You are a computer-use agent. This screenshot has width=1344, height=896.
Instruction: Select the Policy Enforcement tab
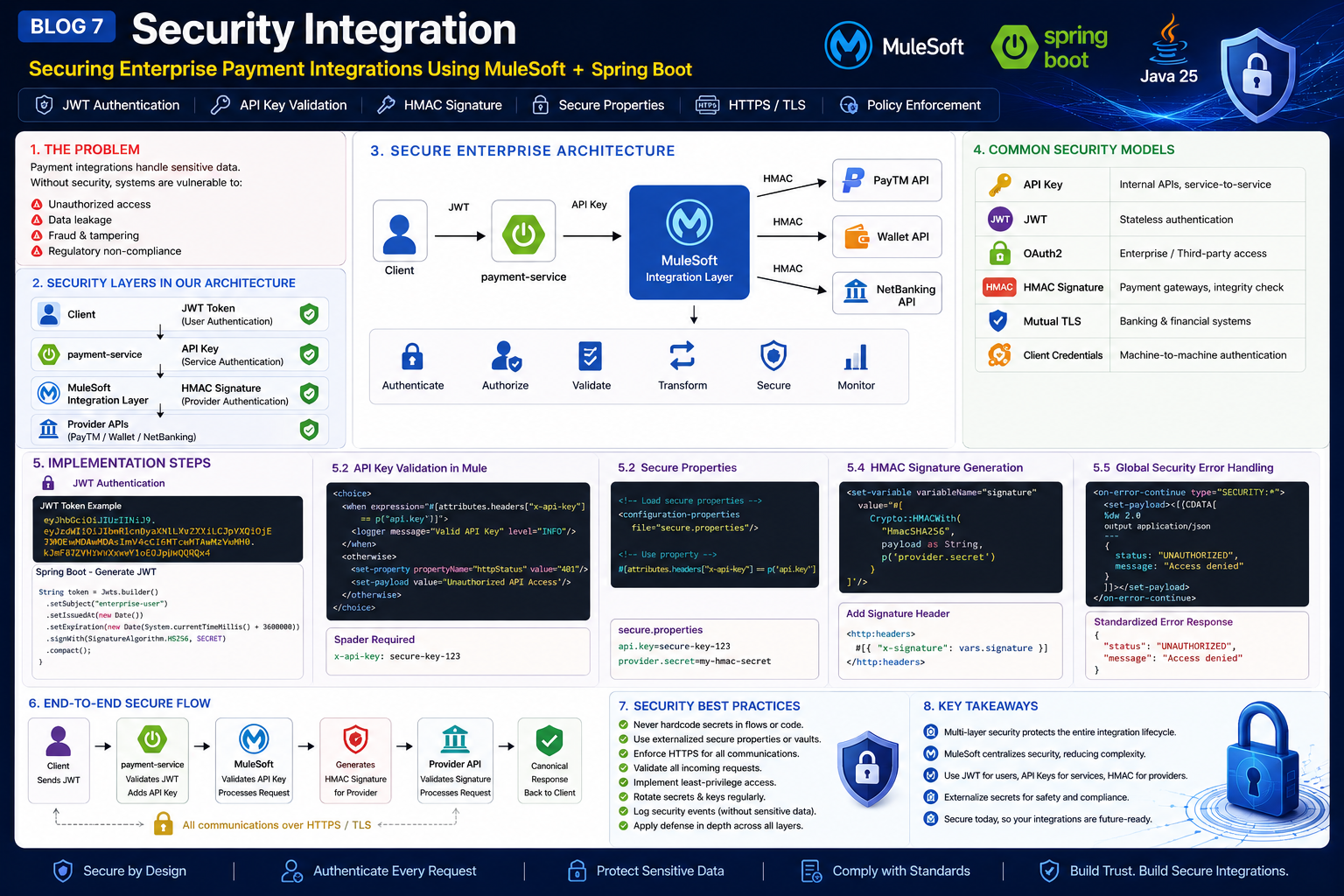910,105
